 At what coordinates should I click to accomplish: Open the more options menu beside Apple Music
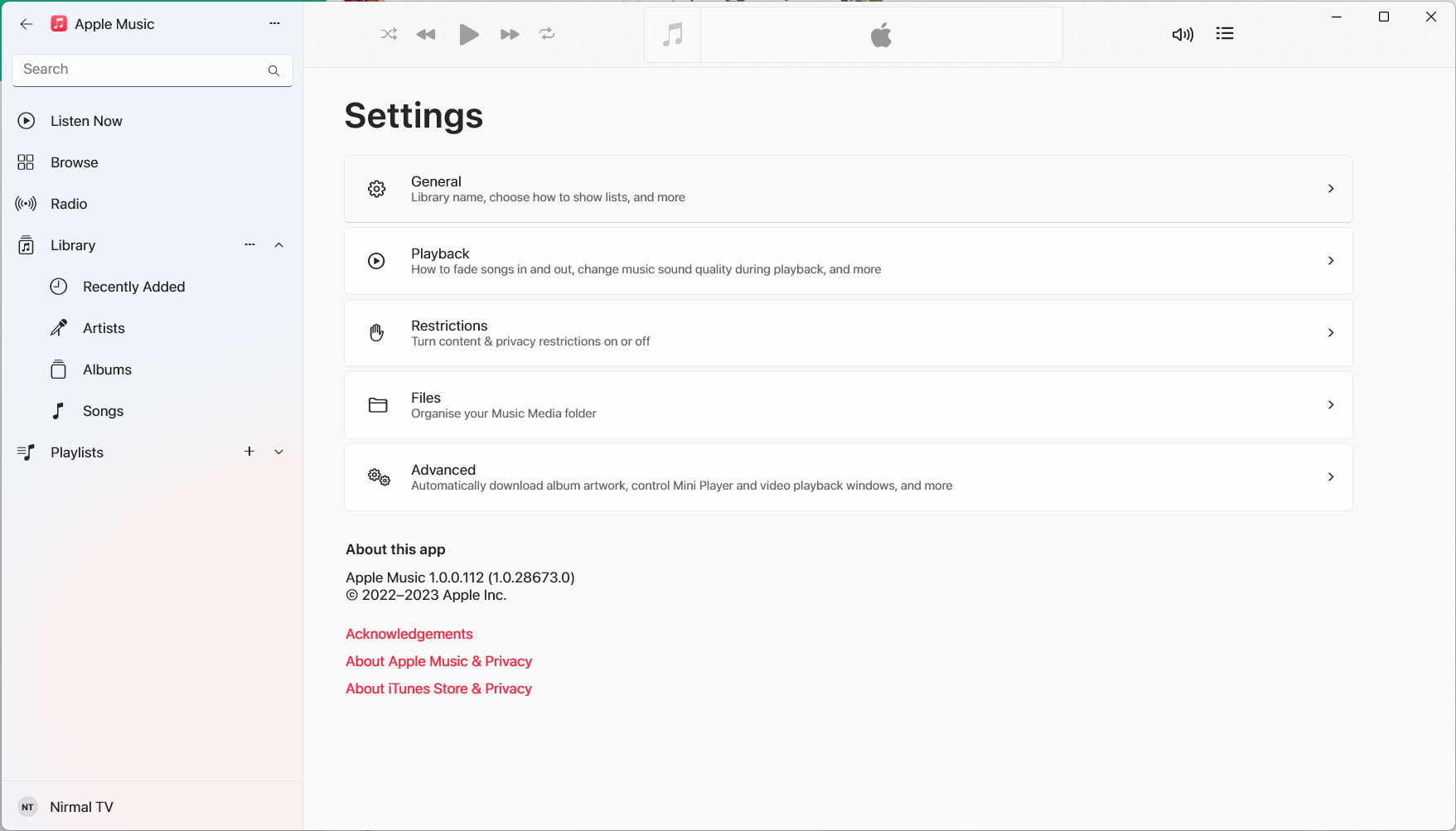click(x=275, y=23)
